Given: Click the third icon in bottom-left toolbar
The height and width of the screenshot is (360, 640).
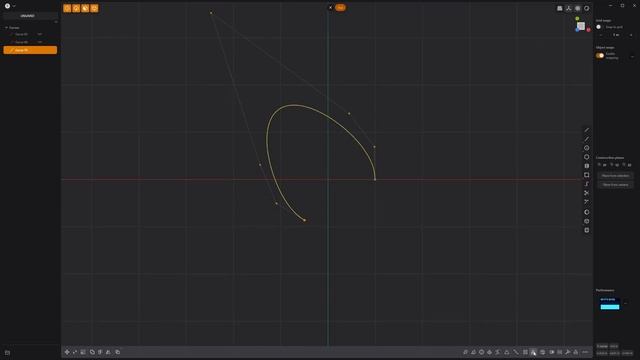Looking at the screenshot, I should click(x=83, y=352).
